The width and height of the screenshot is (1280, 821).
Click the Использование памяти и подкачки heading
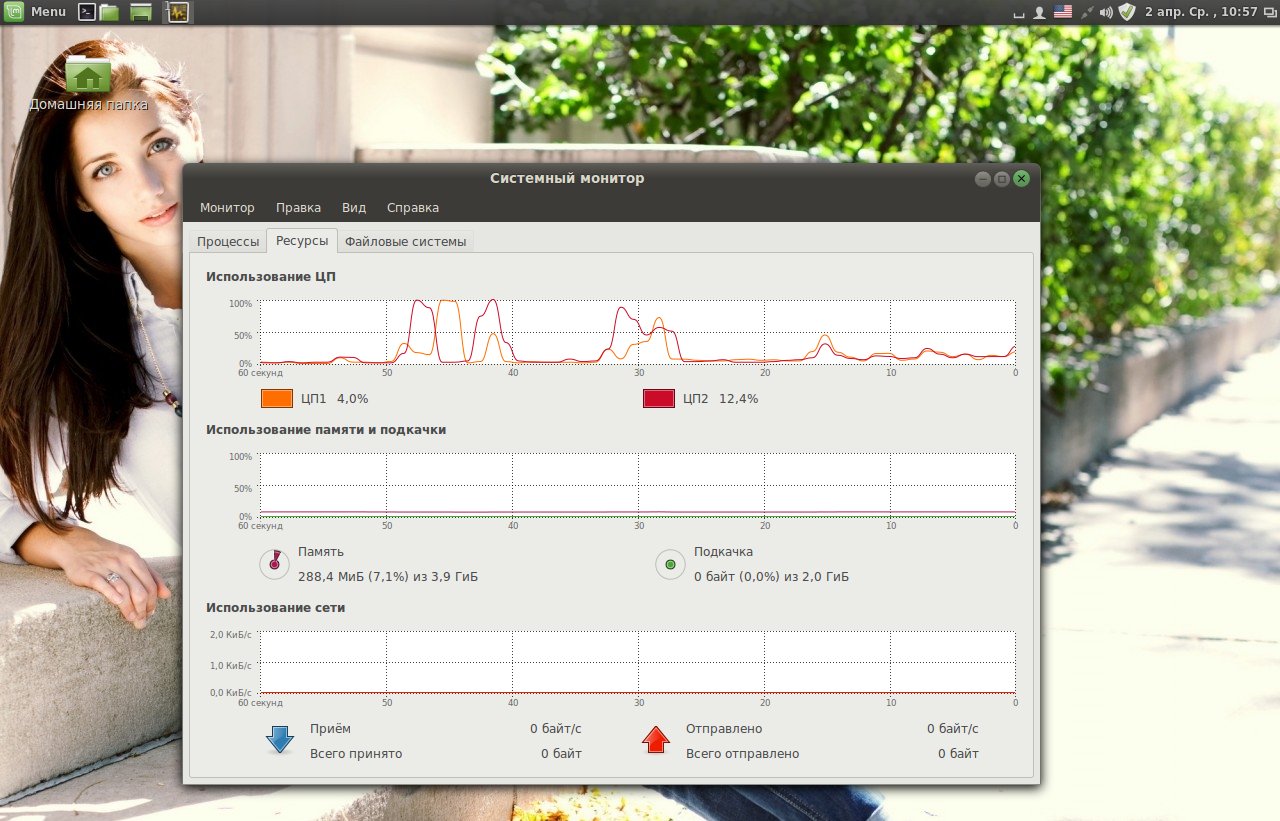click(x=326, y=430)
